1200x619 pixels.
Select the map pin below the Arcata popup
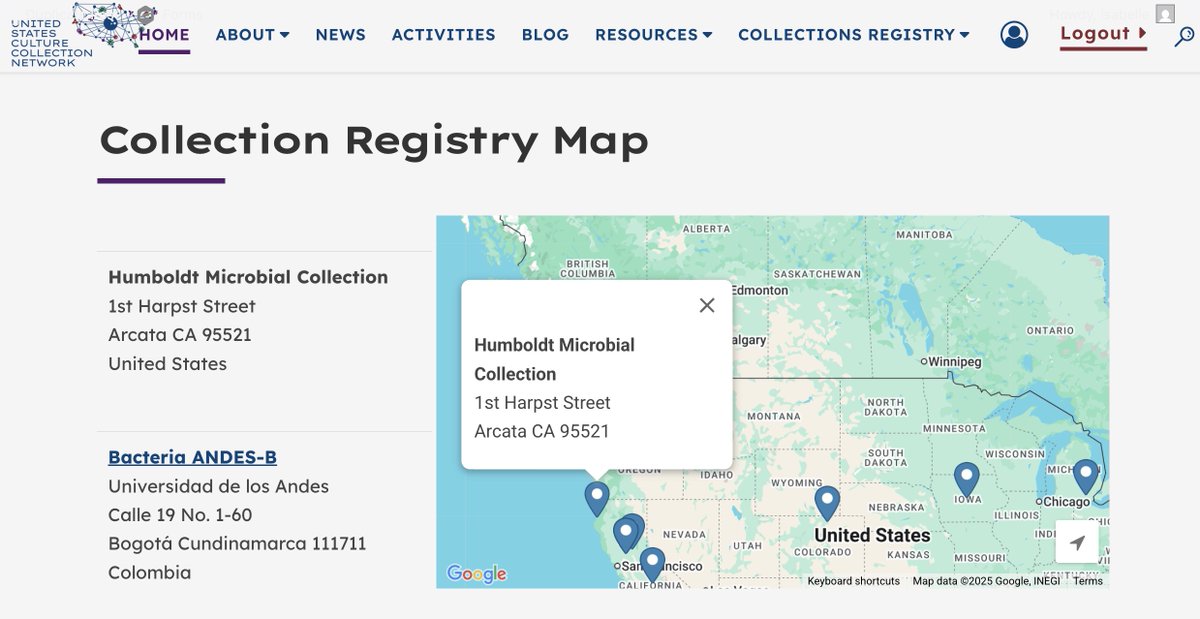(597, 498)
